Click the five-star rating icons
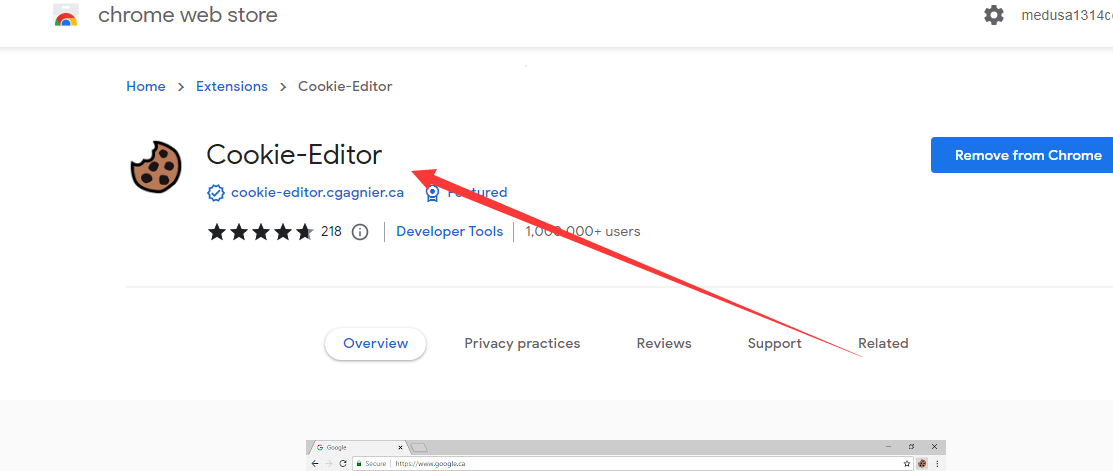The height and width of the screenshot is (471, 1113). click(260, 232)
